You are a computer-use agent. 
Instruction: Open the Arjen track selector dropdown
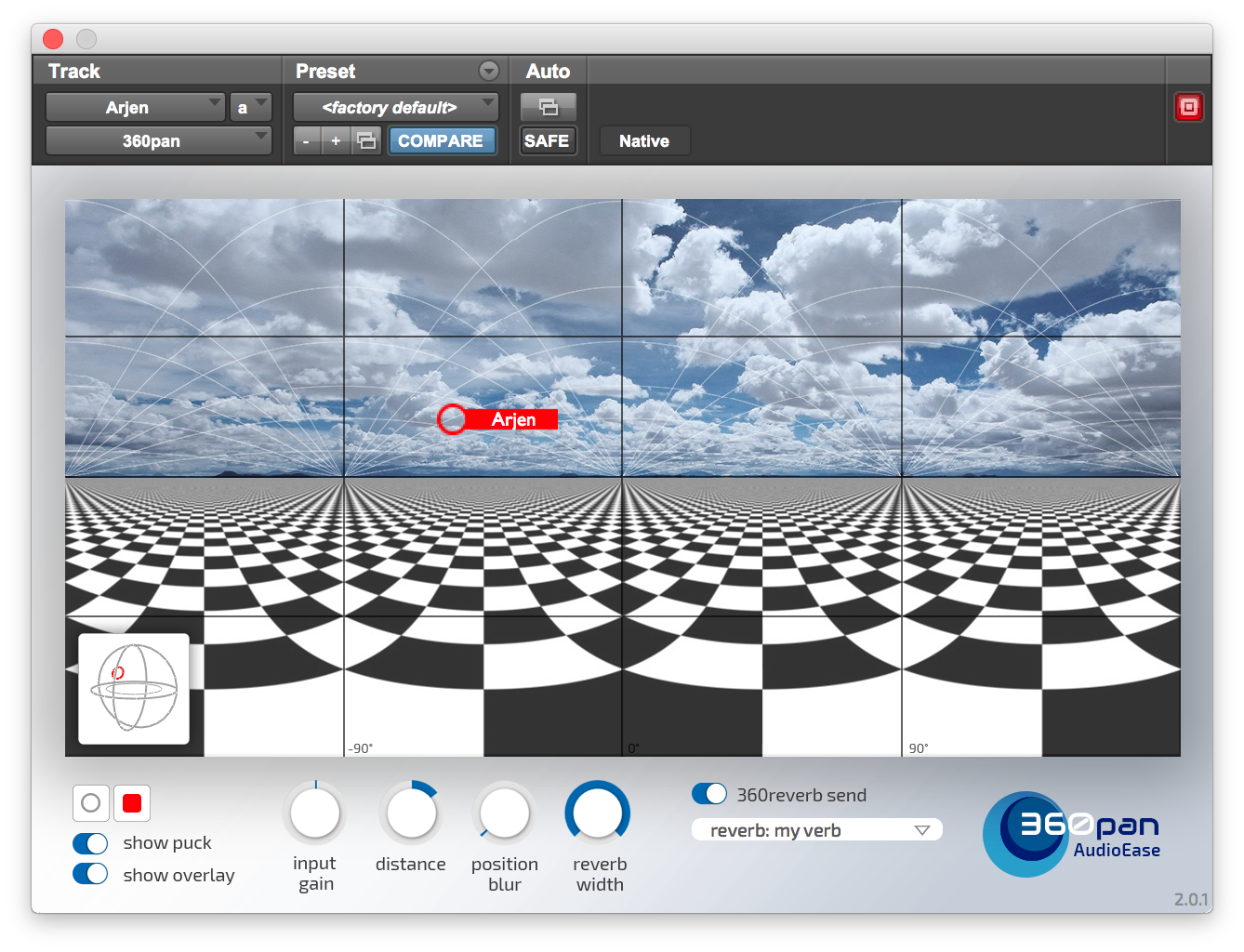tap(135, 108)
